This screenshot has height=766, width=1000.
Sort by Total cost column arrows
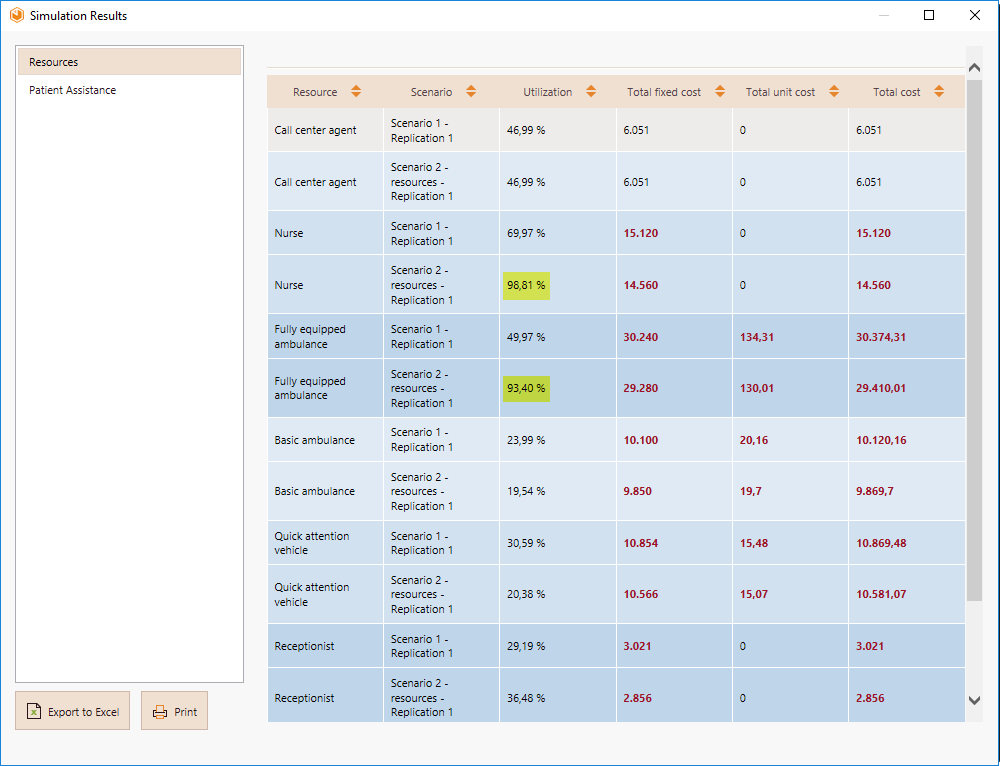coord(939,91)
